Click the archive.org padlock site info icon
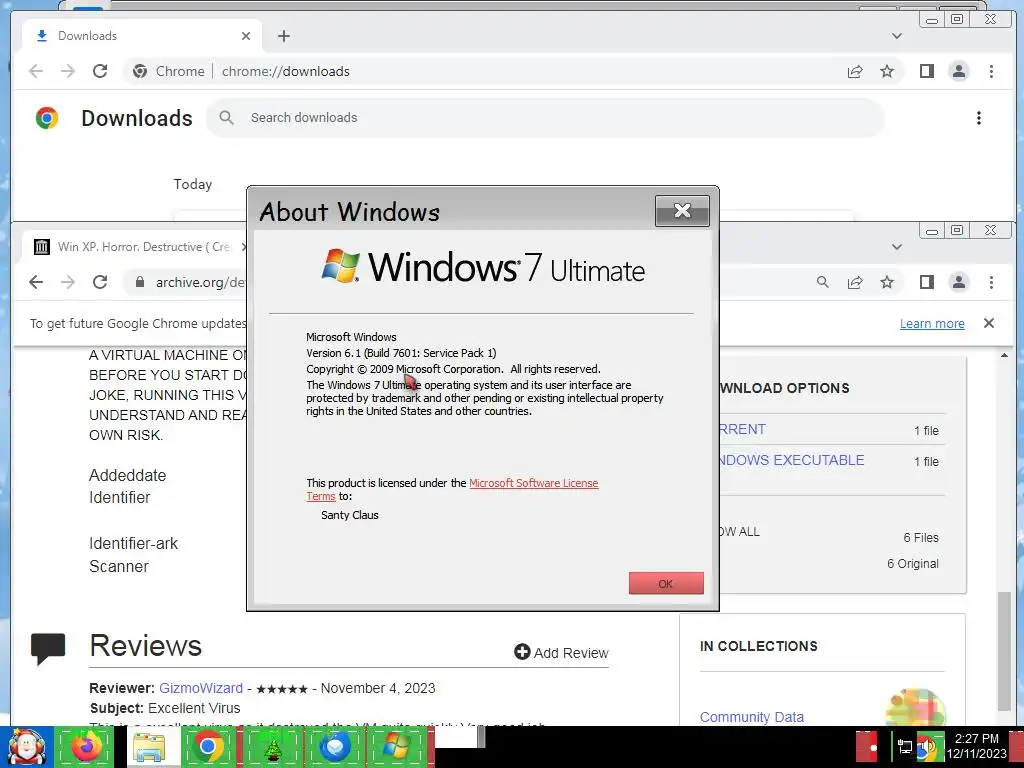 (x=139, y=282)
